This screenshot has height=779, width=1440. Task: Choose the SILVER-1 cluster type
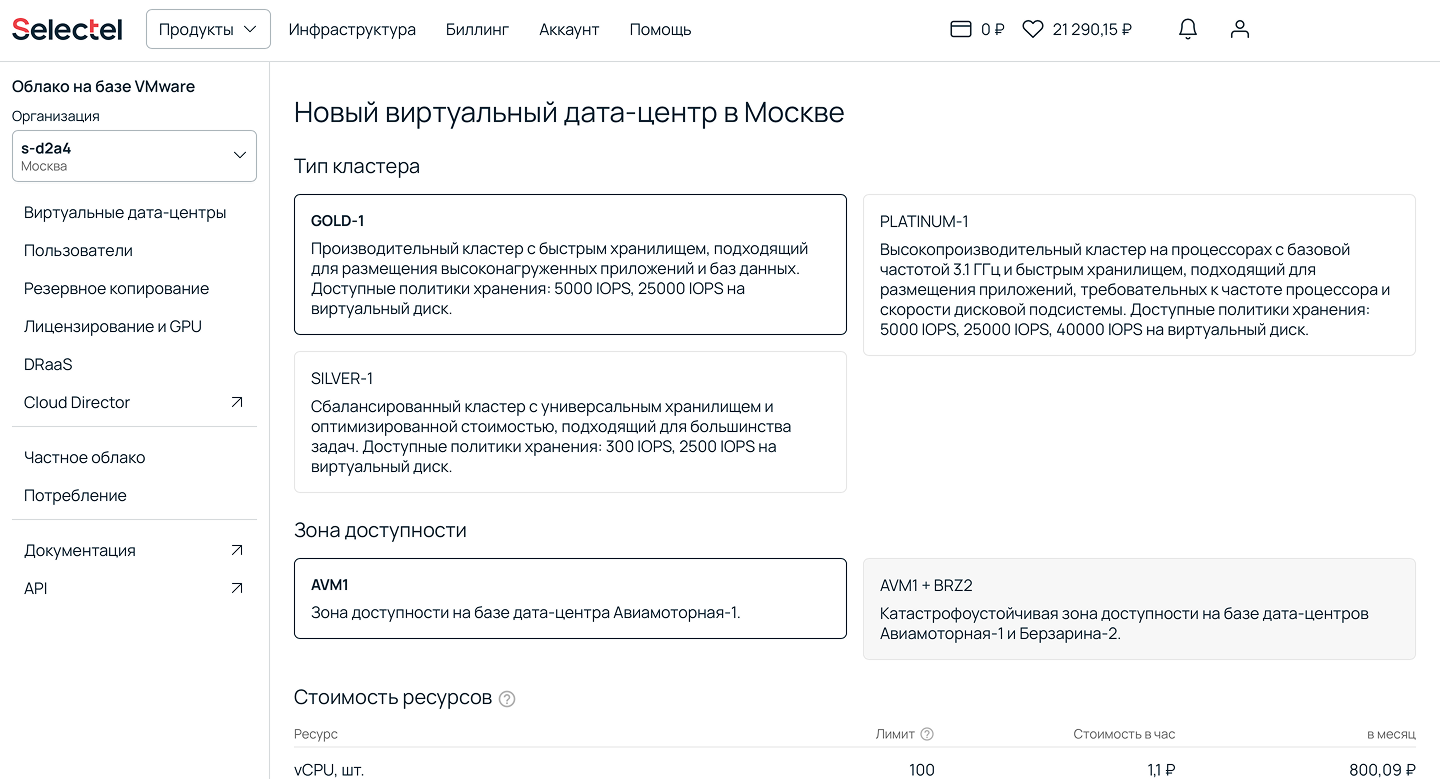(570, 422)
